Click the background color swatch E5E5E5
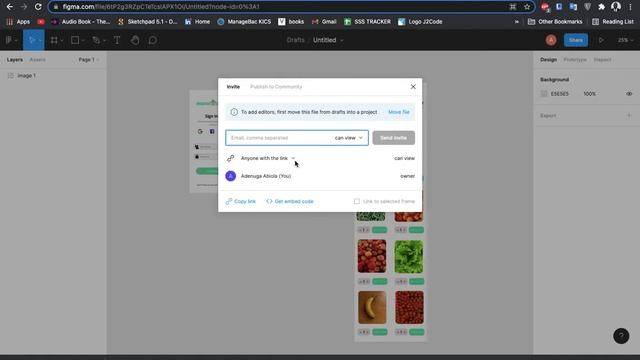This screenshot has height=360, width=640. [x=544, y=93]
